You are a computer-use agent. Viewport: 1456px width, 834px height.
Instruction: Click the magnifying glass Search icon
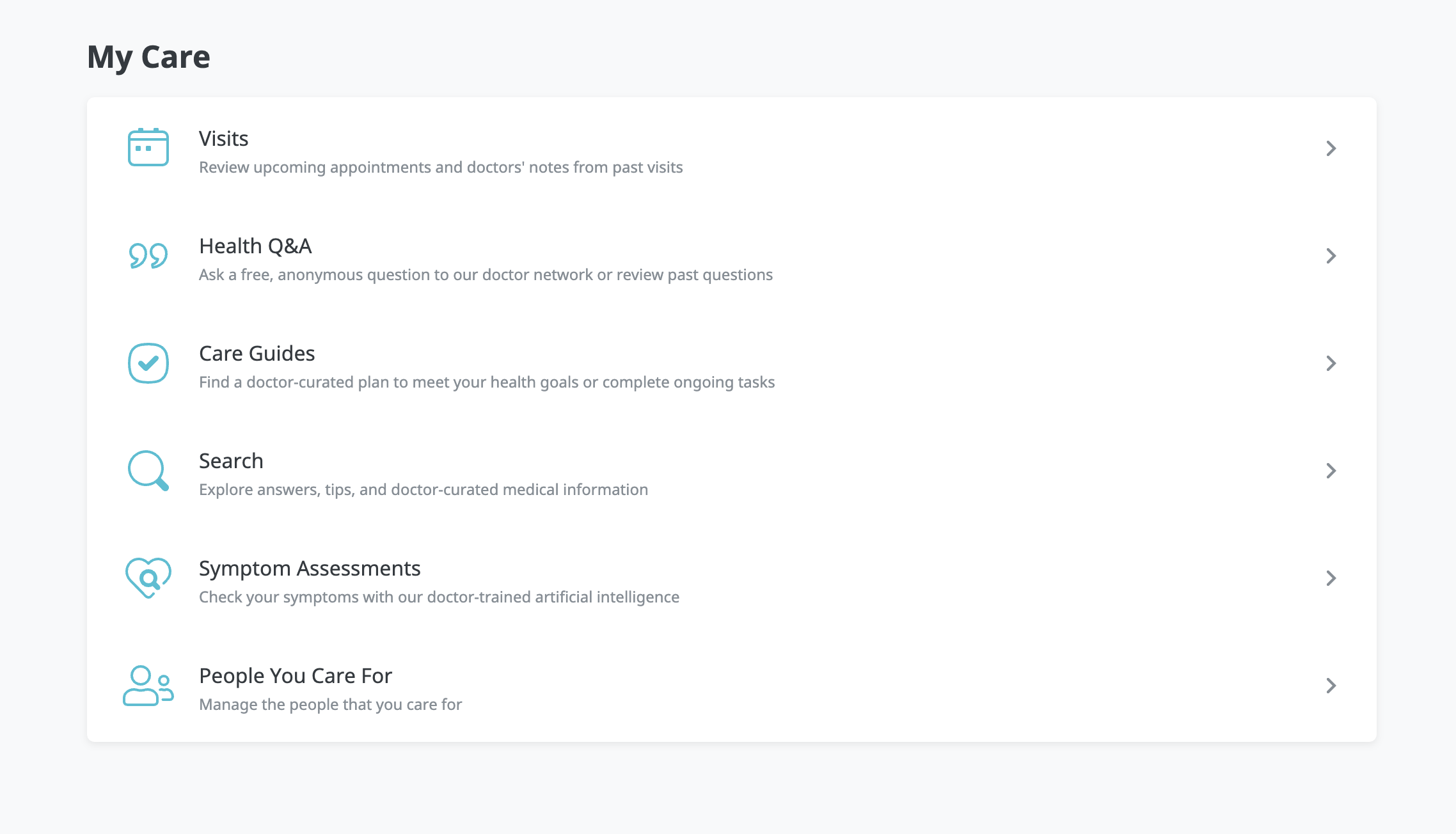coord(148,471)
